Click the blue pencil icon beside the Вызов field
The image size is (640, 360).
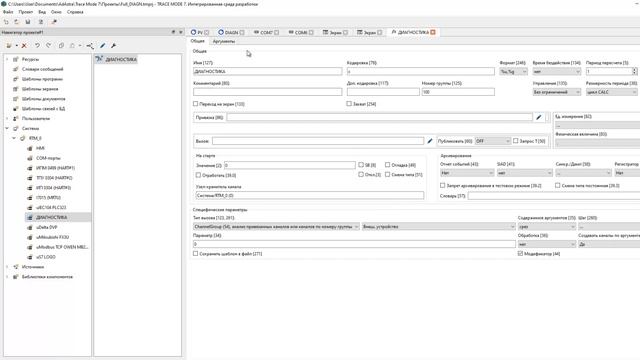(430, 141)
